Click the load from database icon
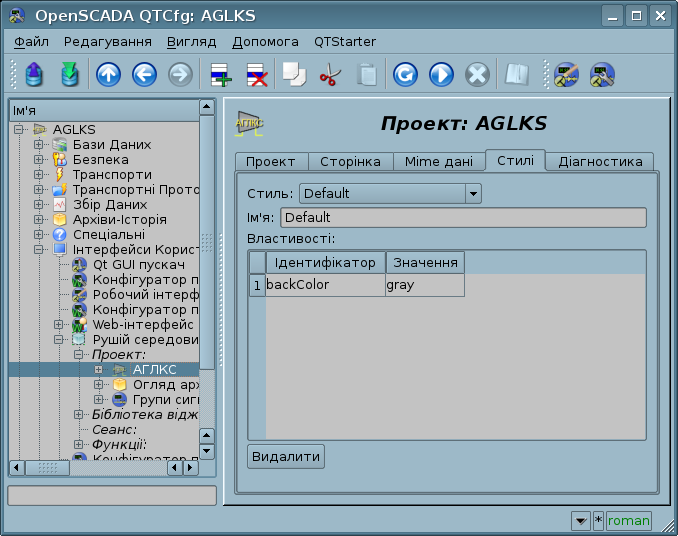The height and width of the screenshot is (536, 678). [35, 74]
